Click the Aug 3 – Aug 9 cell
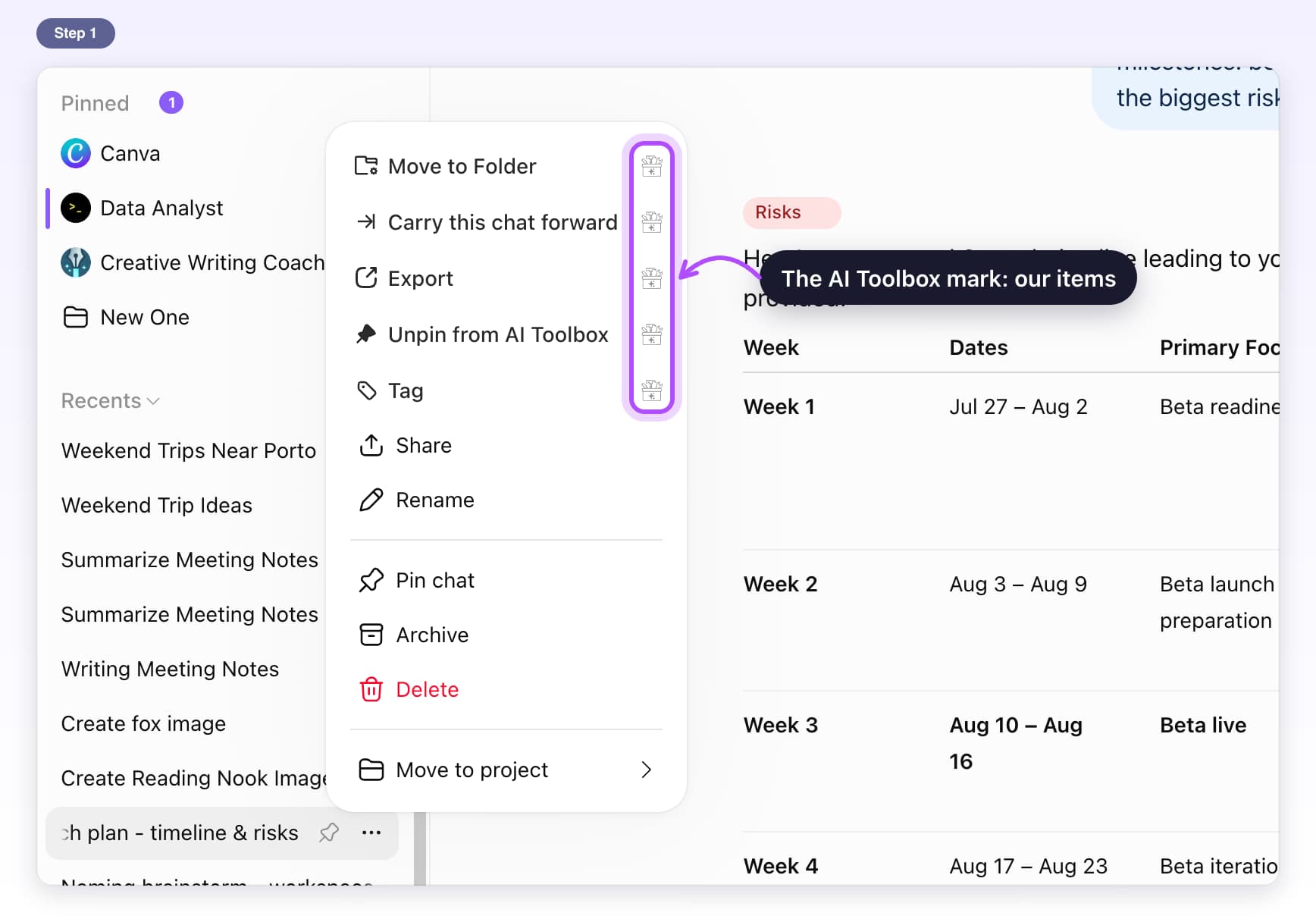Screen dimensions: 1316x922 tap(1018, 584)
